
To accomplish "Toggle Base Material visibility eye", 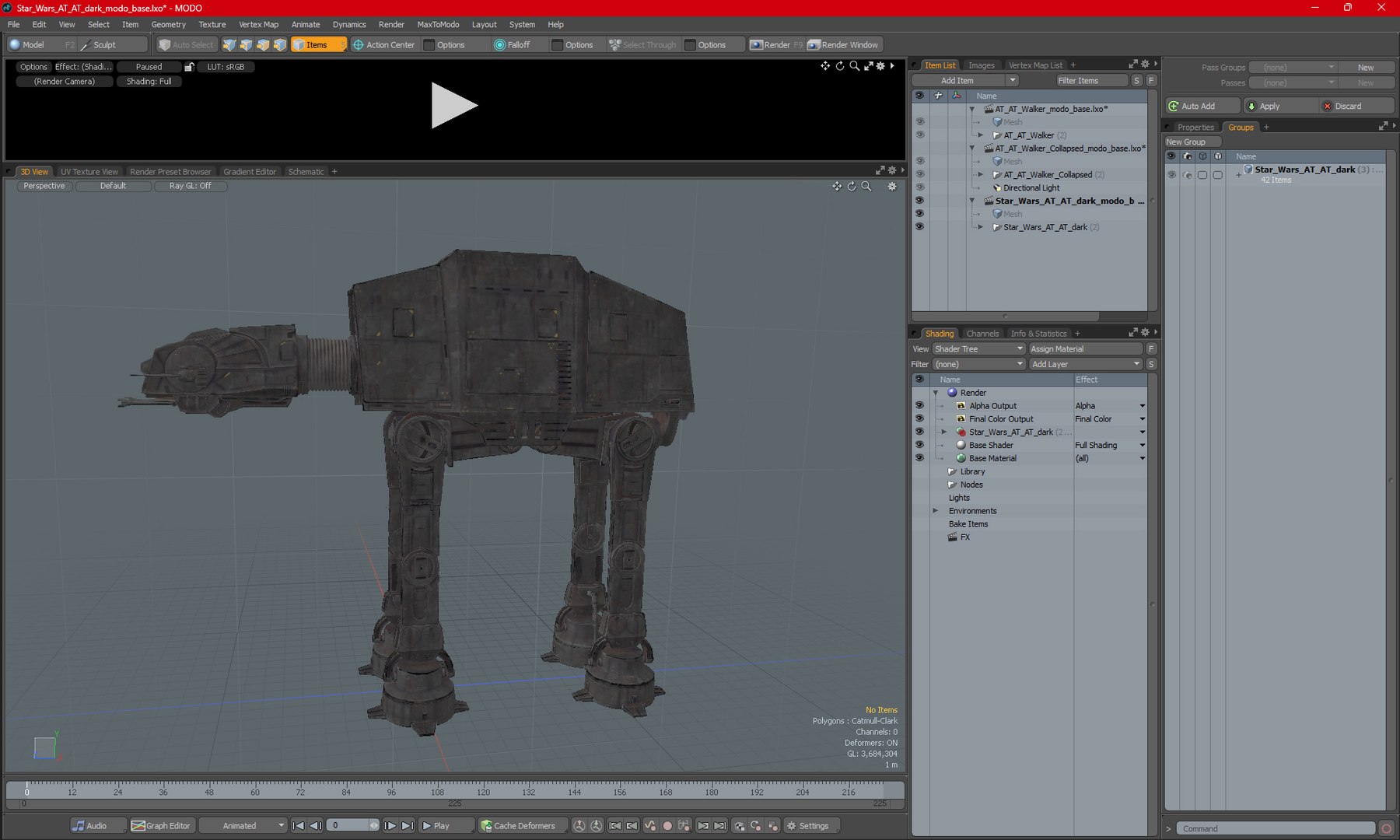I will (x=919, y=459).
